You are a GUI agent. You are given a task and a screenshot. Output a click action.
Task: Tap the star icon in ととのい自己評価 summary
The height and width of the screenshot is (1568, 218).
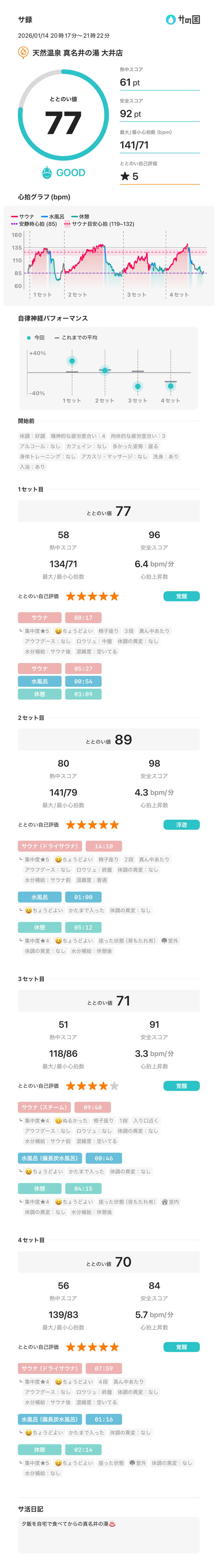[x=125, y=176]
